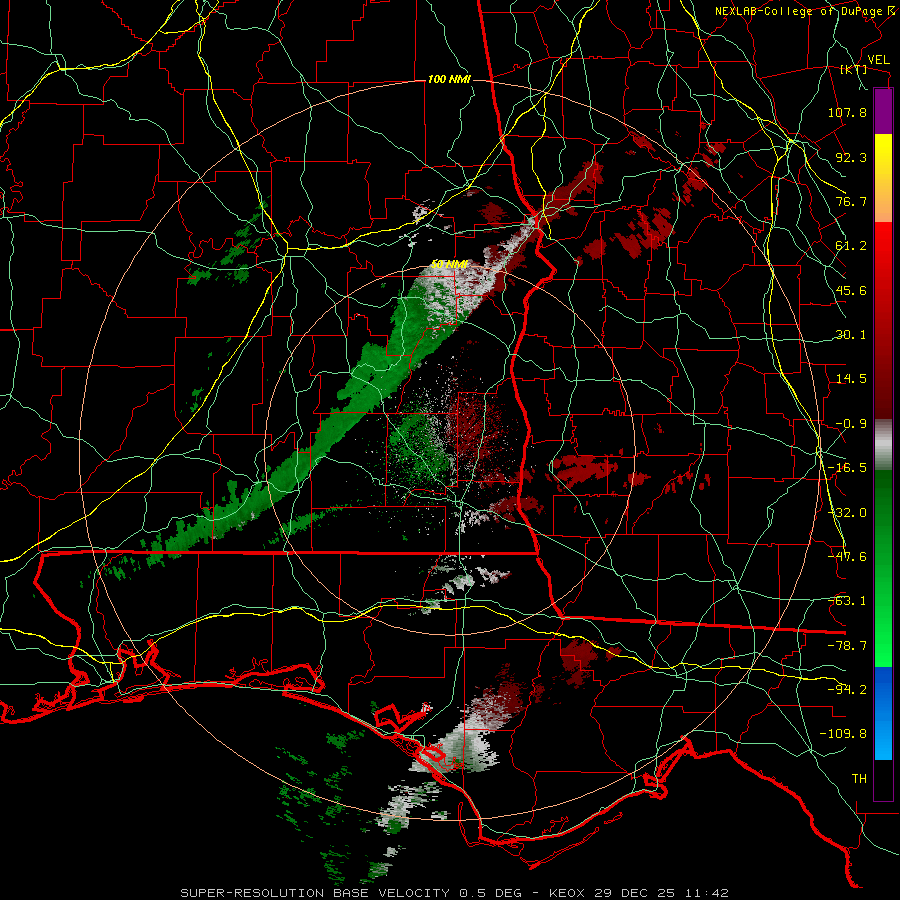Click the -16.5 velocity scale value
Image resolution: width=900 pixels, height=900 pixels.
(x=847, y=468)
